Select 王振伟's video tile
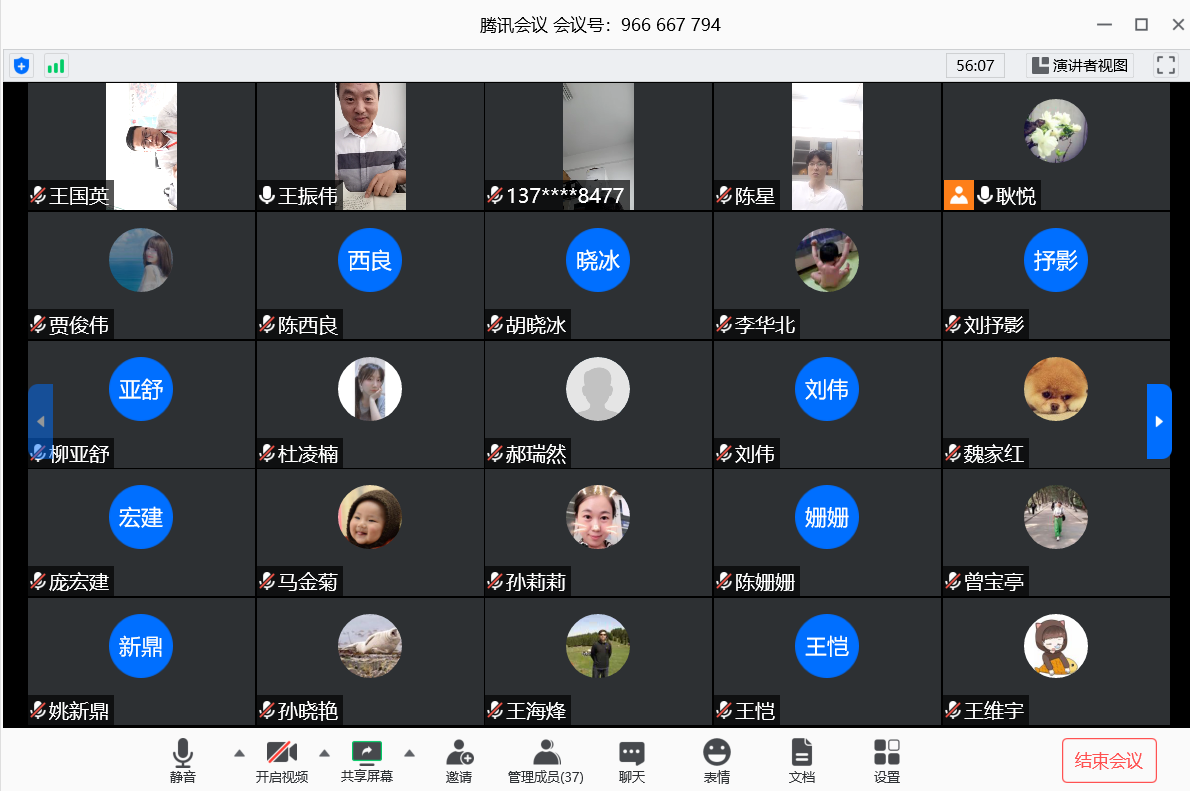1190x791 pixels. [x=370, y=146]
